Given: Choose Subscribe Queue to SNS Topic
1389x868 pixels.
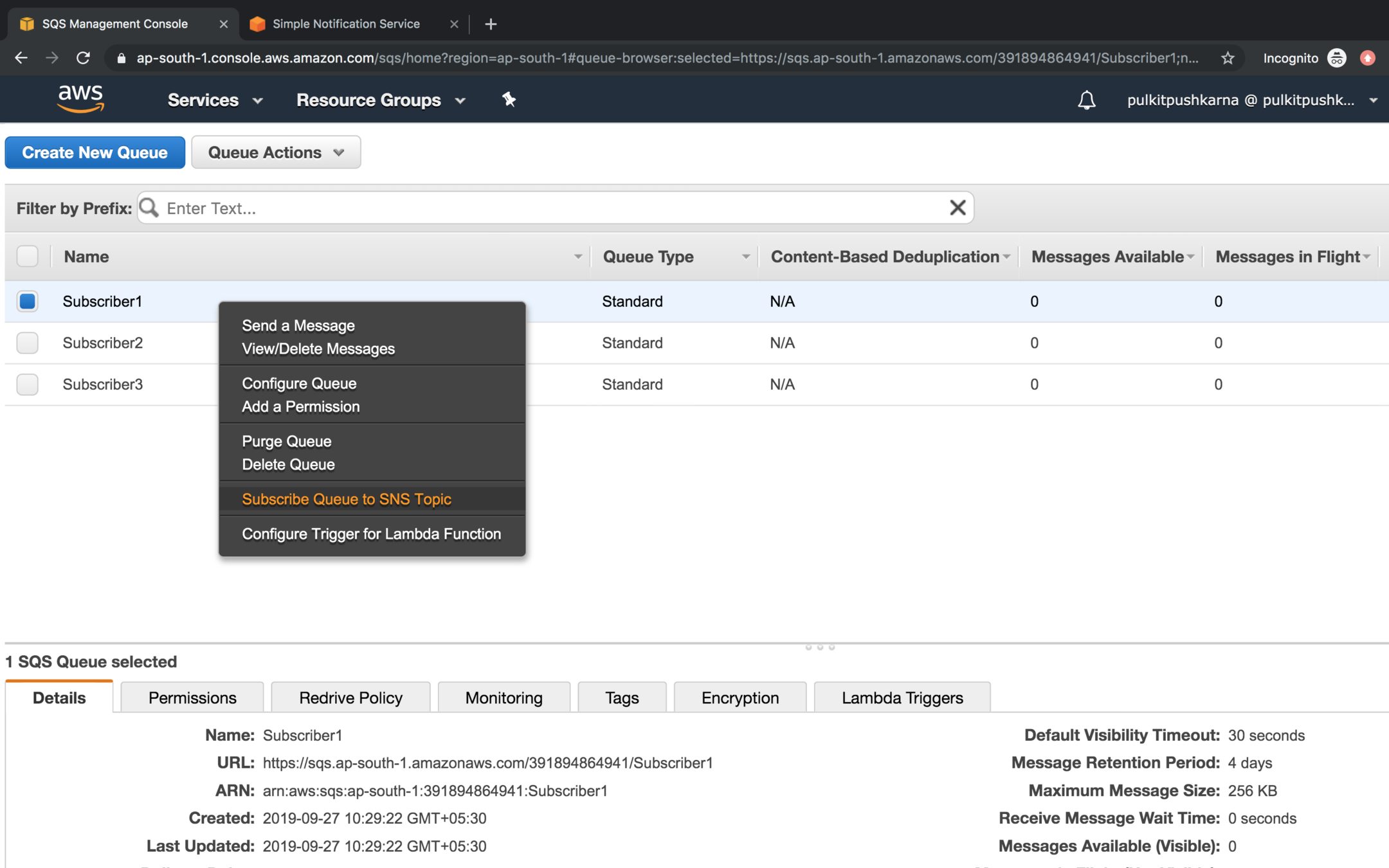Looking at the screenshot, I should click(x=346, y=499).
